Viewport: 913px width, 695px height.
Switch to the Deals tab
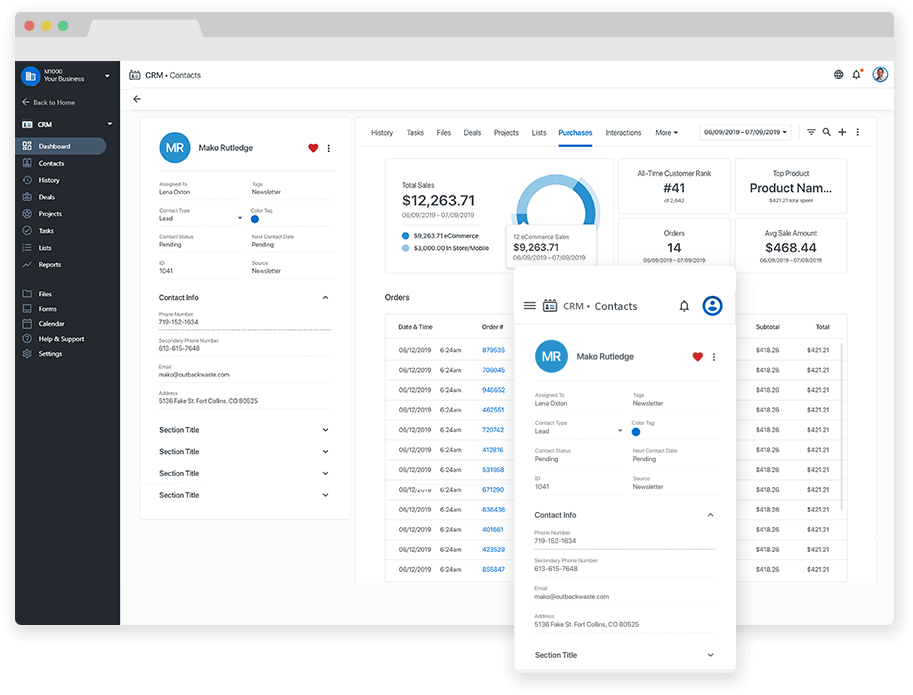[472, 133]
